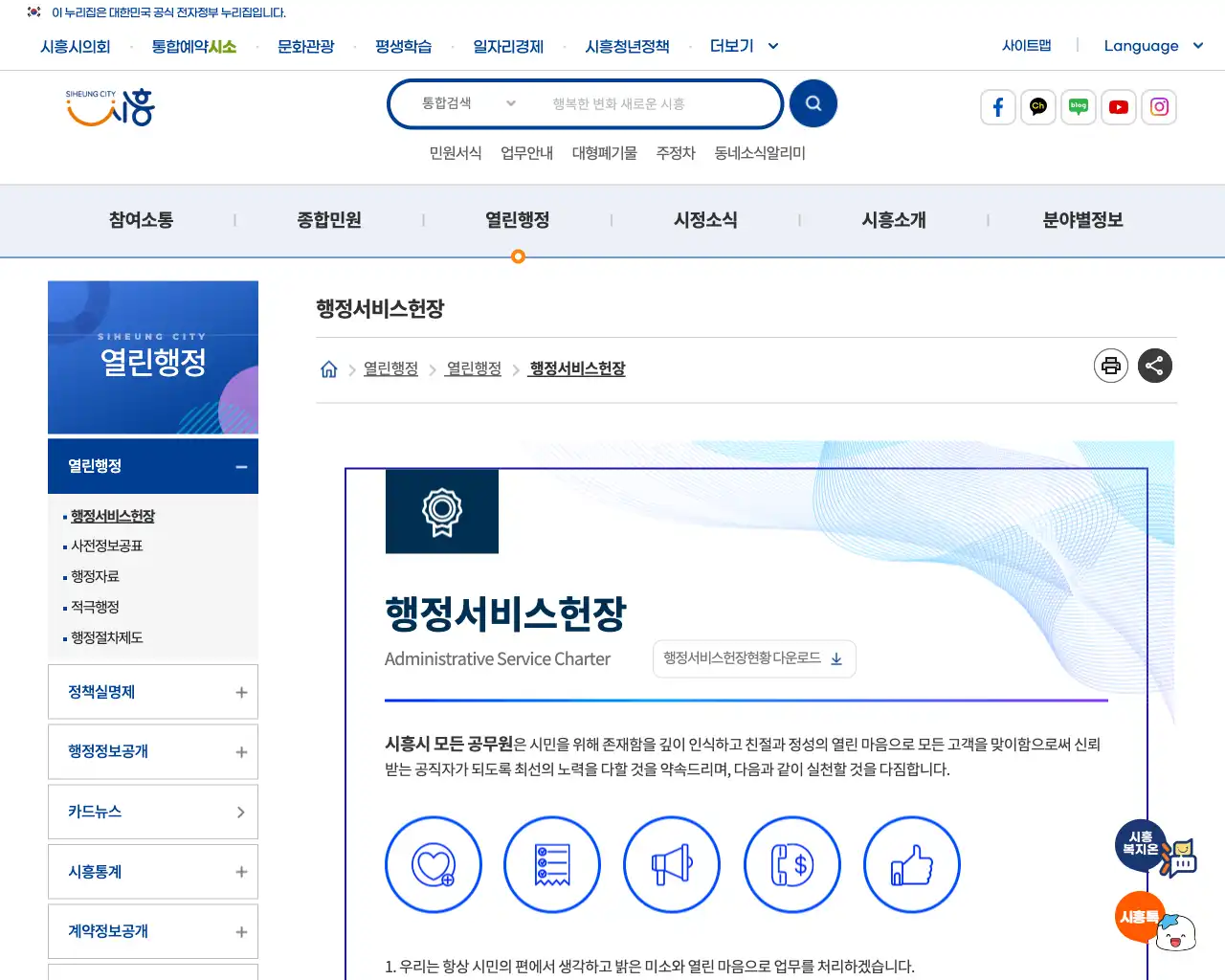Open the YouTube icon

pyautogui.click(x=1119, y=107)
